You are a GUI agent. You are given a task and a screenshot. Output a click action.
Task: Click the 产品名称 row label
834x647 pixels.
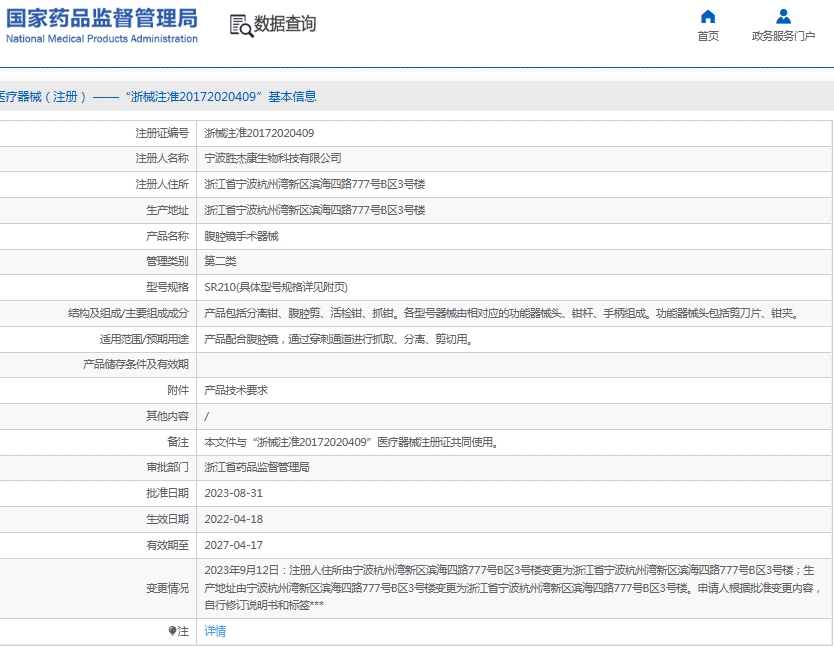click(x=168, y=236)
